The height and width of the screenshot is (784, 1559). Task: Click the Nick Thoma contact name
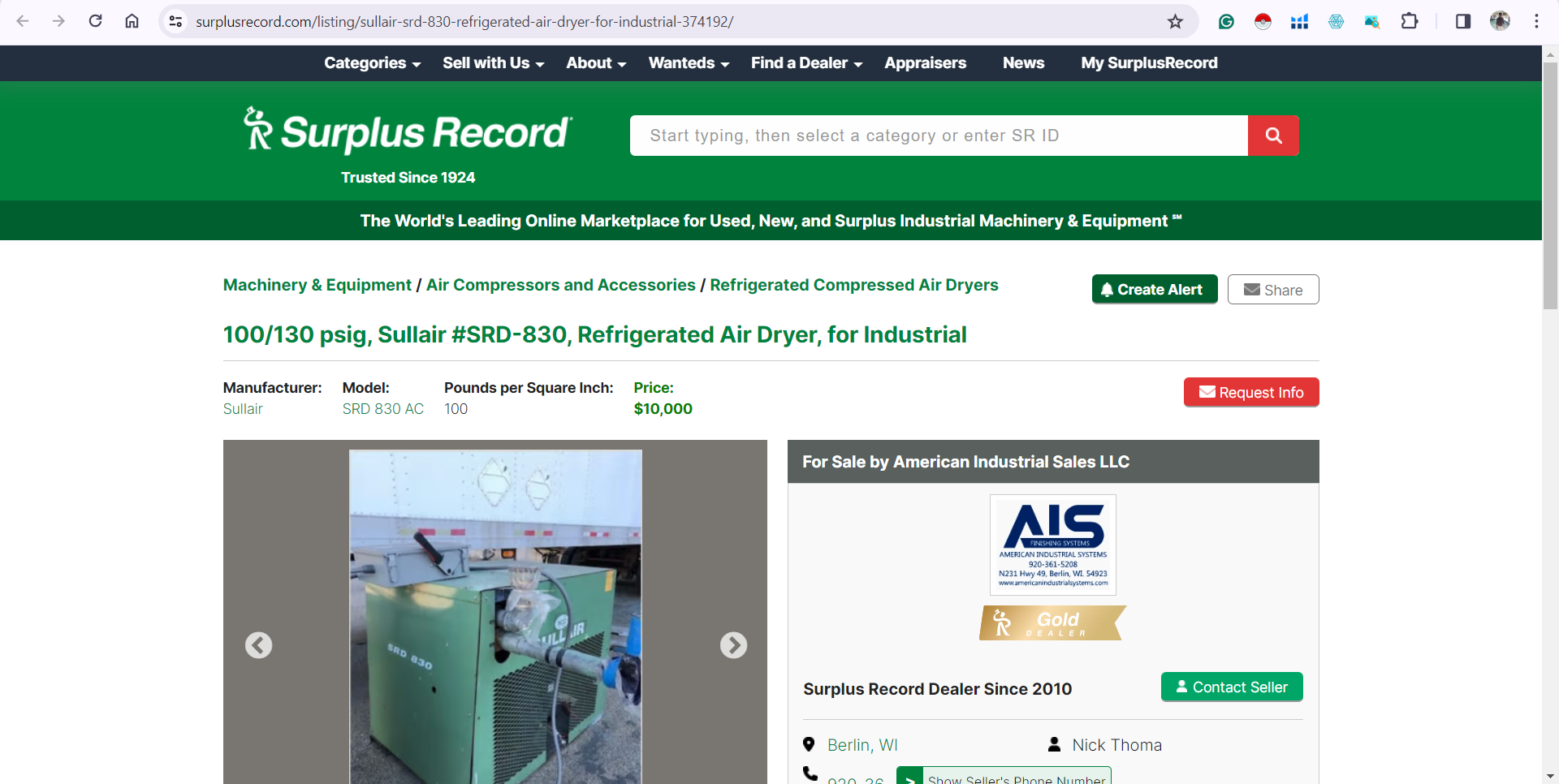tap(1116, 745)
